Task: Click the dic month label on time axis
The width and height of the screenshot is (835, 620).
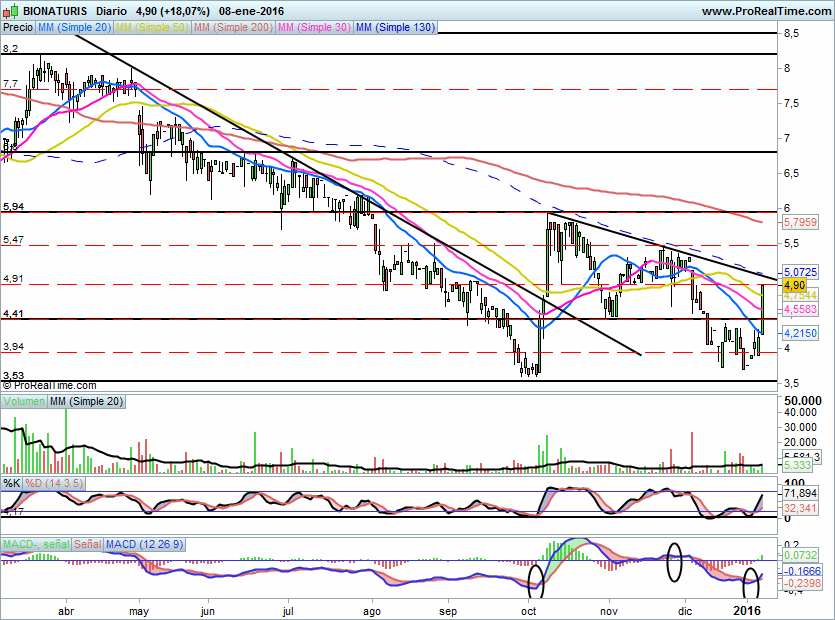Action: pos(685,611)
